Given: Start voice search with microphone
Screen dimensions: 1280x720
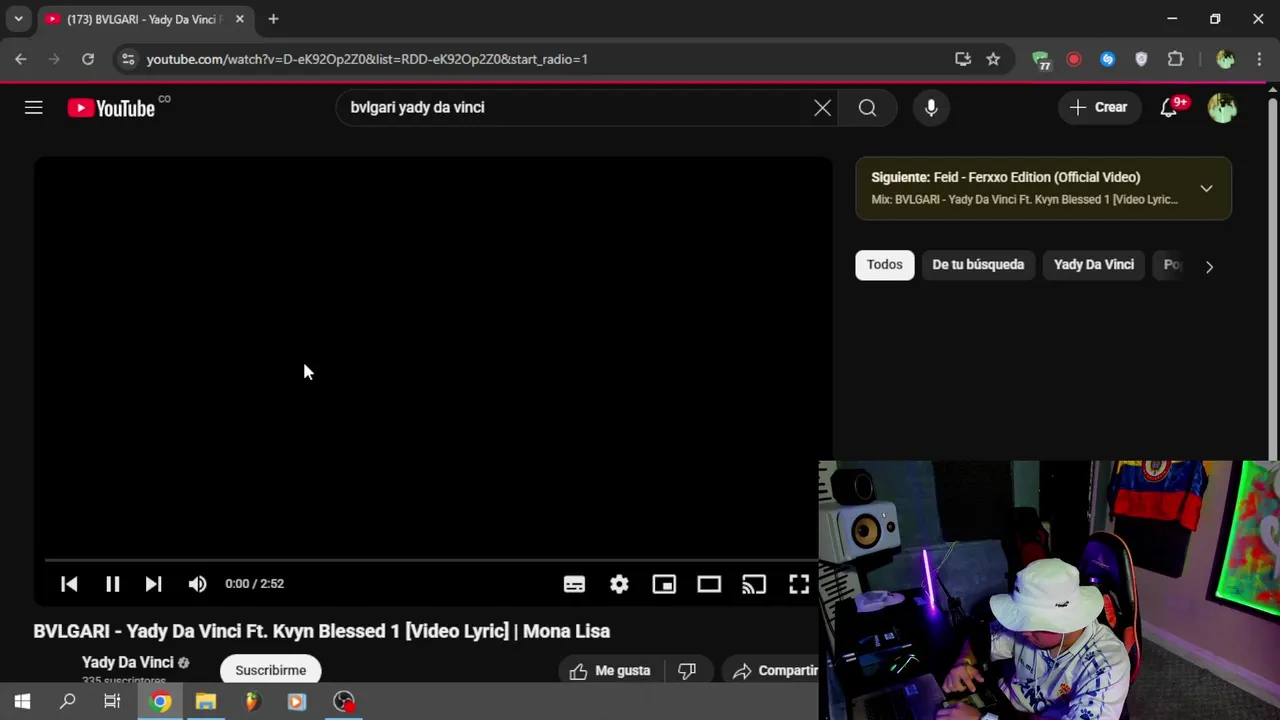Looking at the screenshot, I should click(x=931, y=108).
